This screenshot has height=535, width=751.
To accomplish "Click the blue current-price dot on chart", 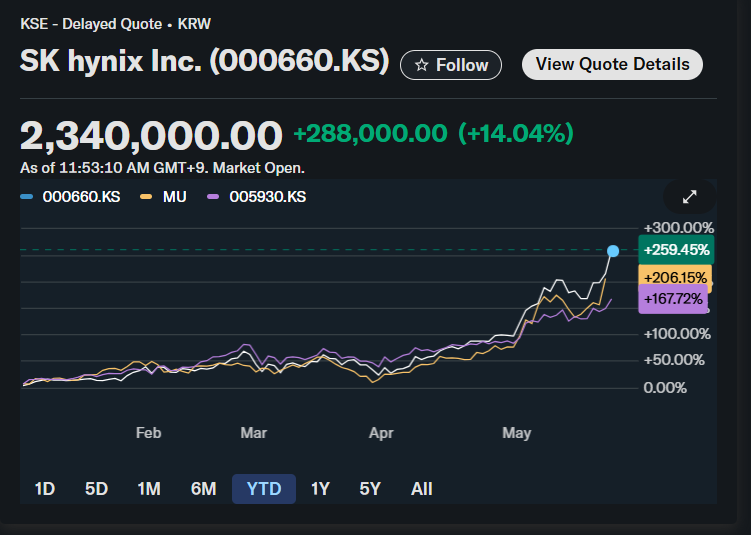I will (613, 251).
